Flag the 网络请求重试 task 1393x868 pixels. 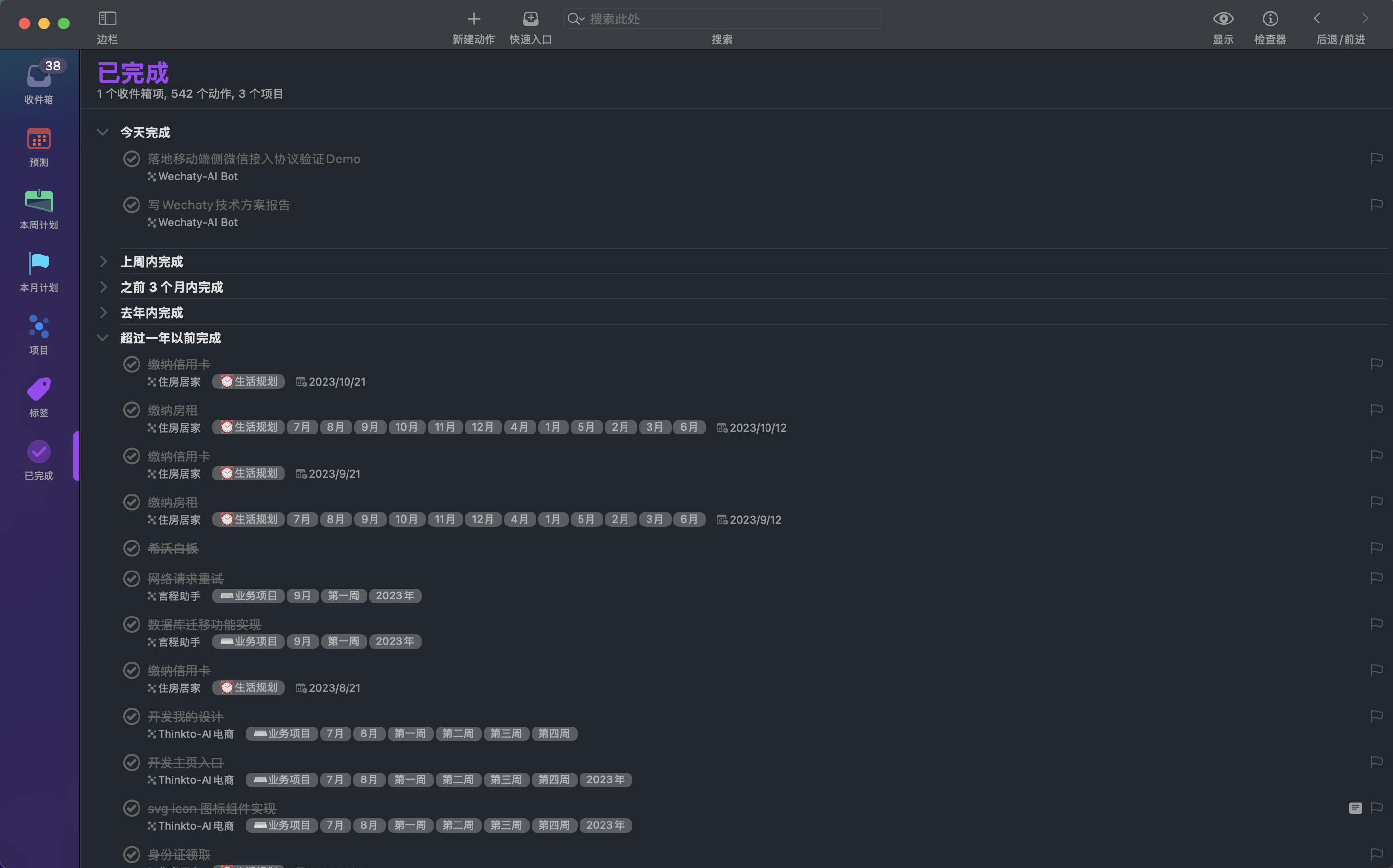tap(1376, 578)
